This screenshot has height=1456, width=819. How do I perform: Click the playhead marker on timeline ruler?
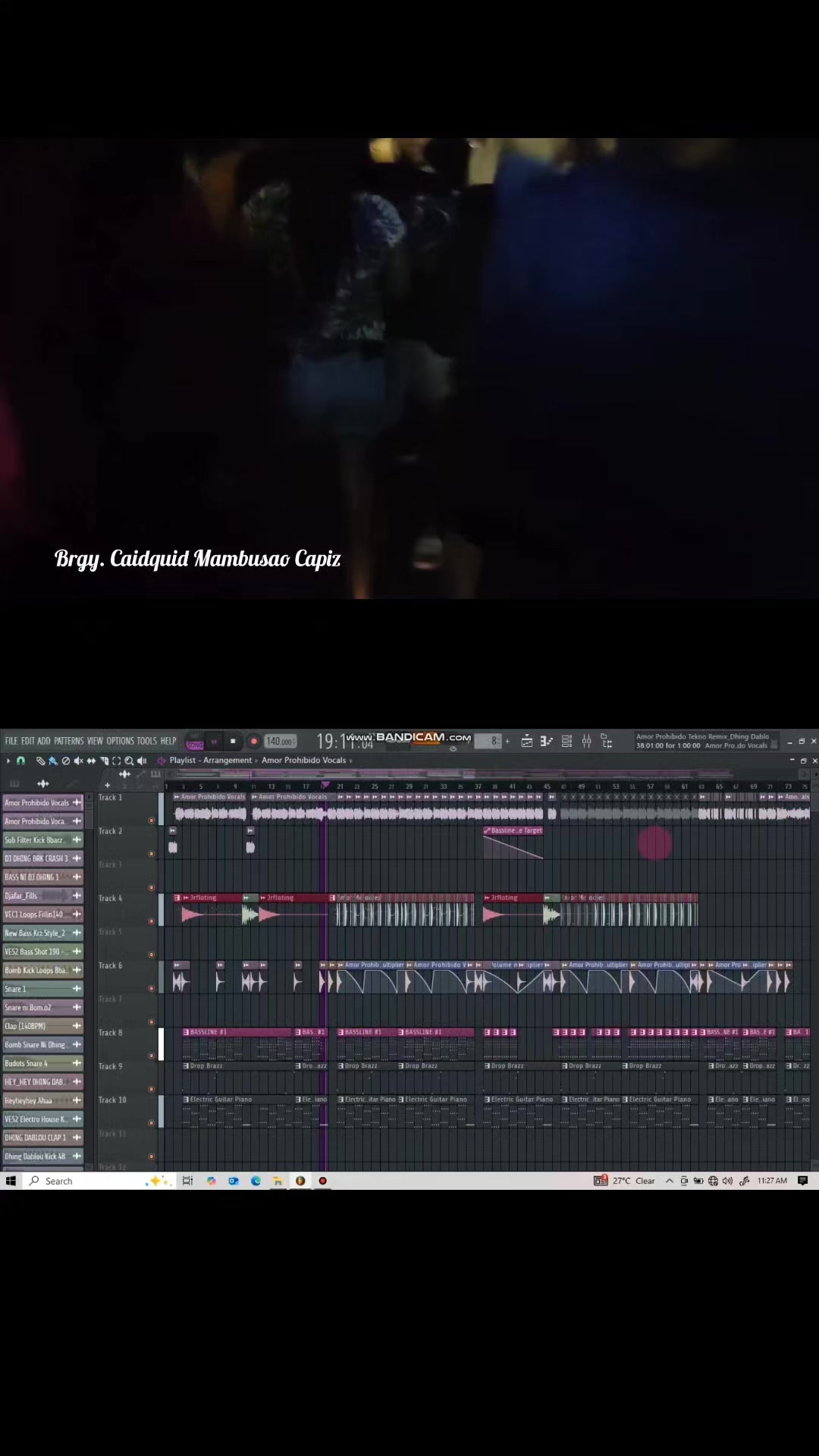click(325, 785)
